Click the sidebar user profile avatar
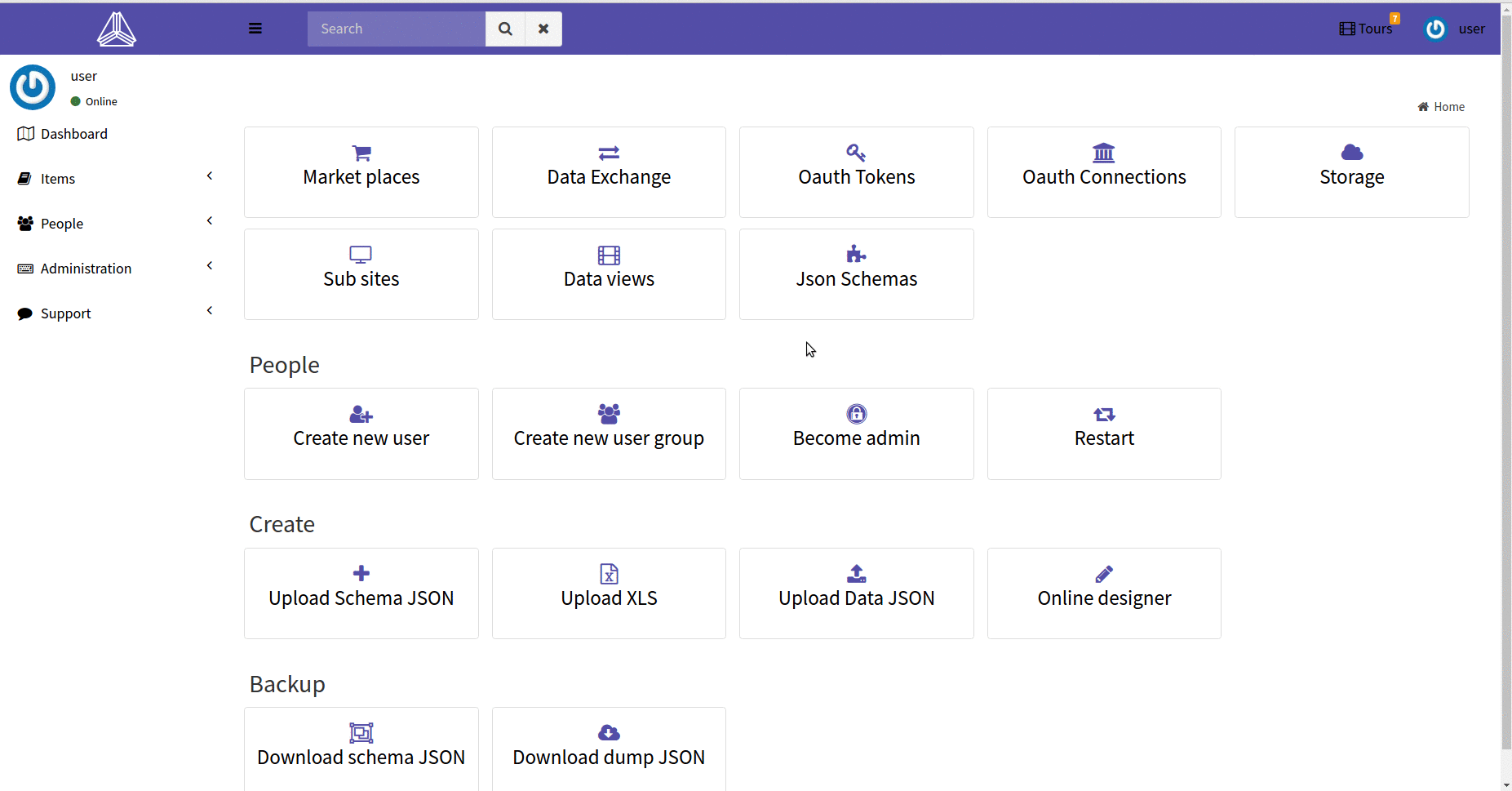 (x=33, y=87)
